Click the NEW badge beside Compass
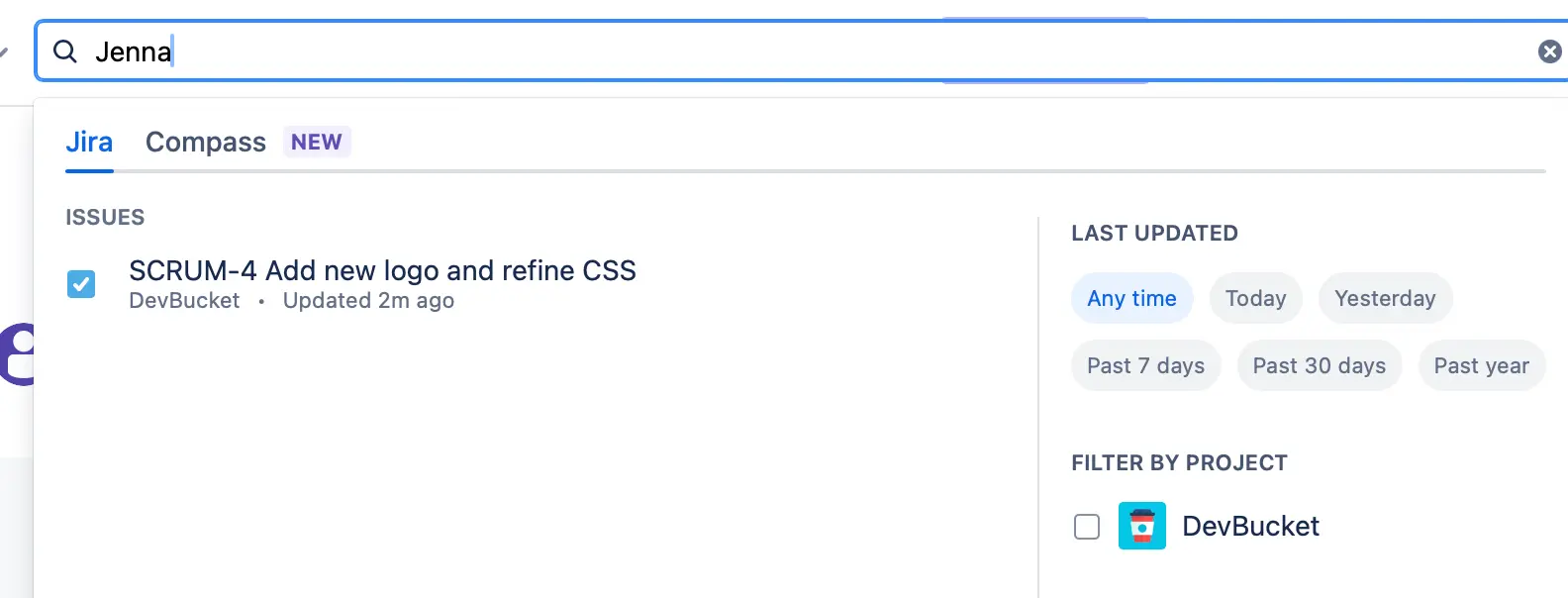Screen dimensions: 1568x598 click(317, 143)
